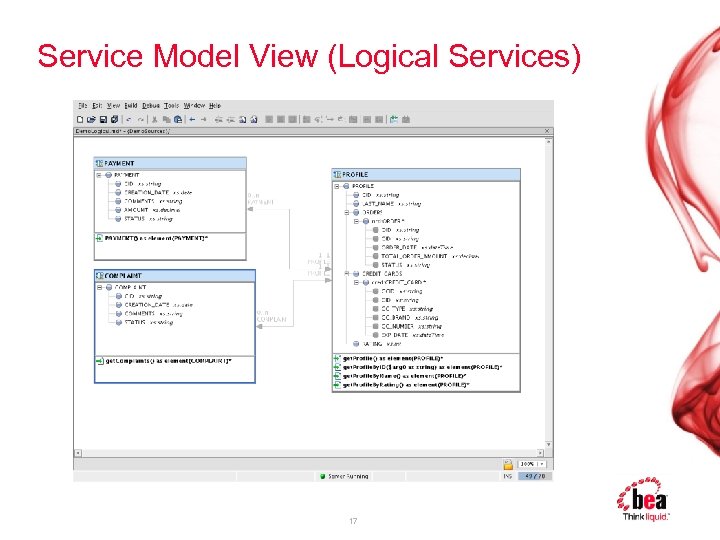
Task: Collapse the PROFILE root node in PROFILE box
Action: click(337, 186)
